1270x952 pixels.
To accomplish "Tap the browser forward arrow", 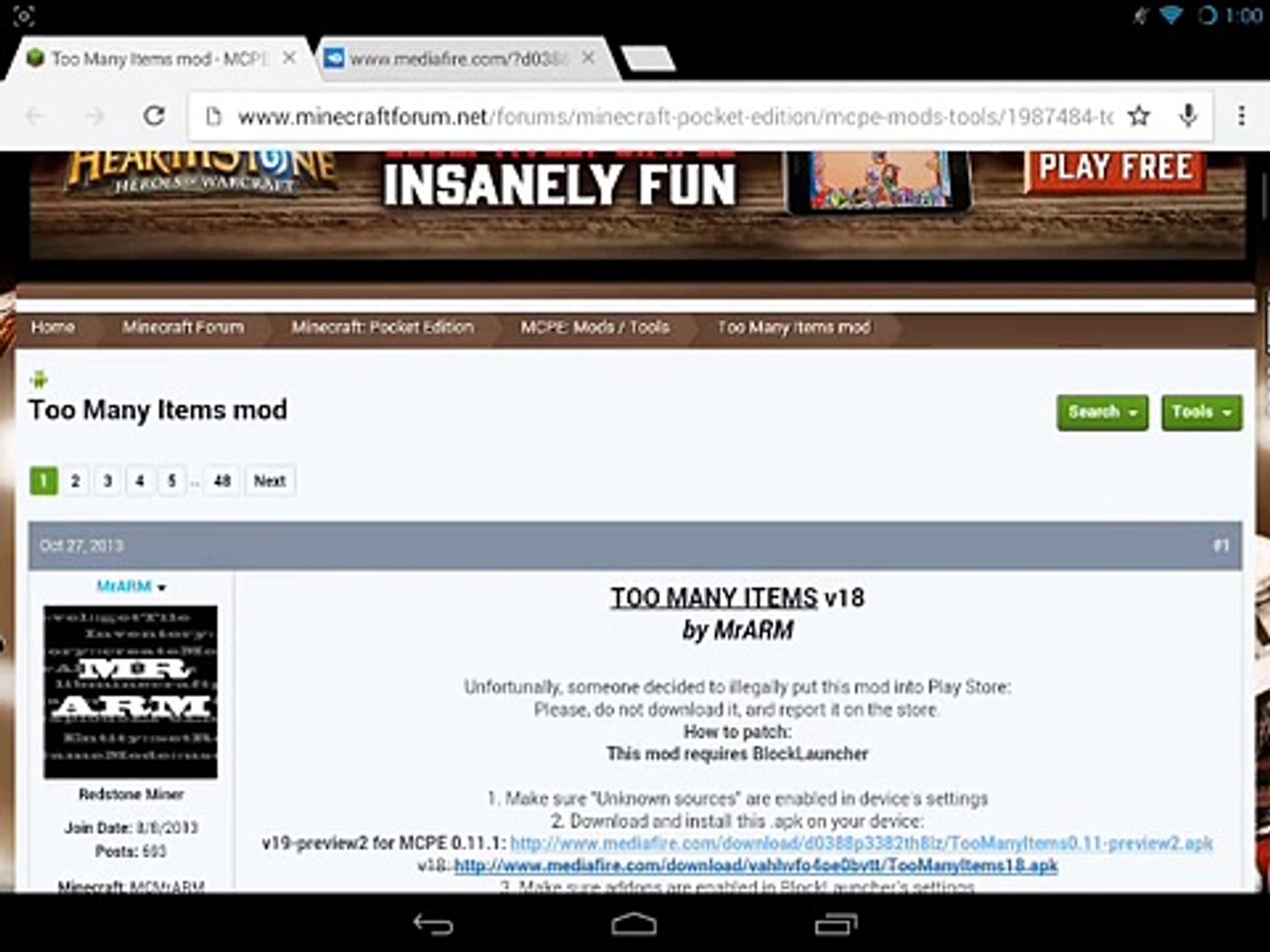I will [94, 115].
